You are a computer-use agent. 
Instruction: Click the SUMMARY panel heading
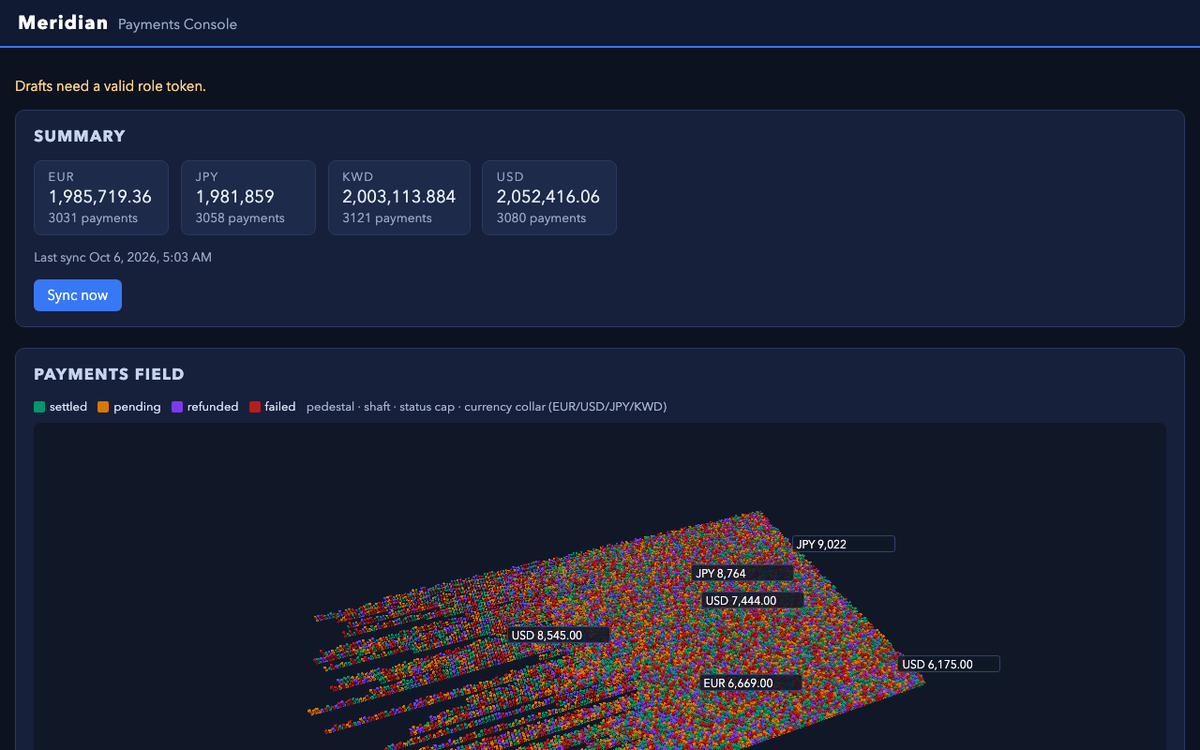(x=80, y=136)
